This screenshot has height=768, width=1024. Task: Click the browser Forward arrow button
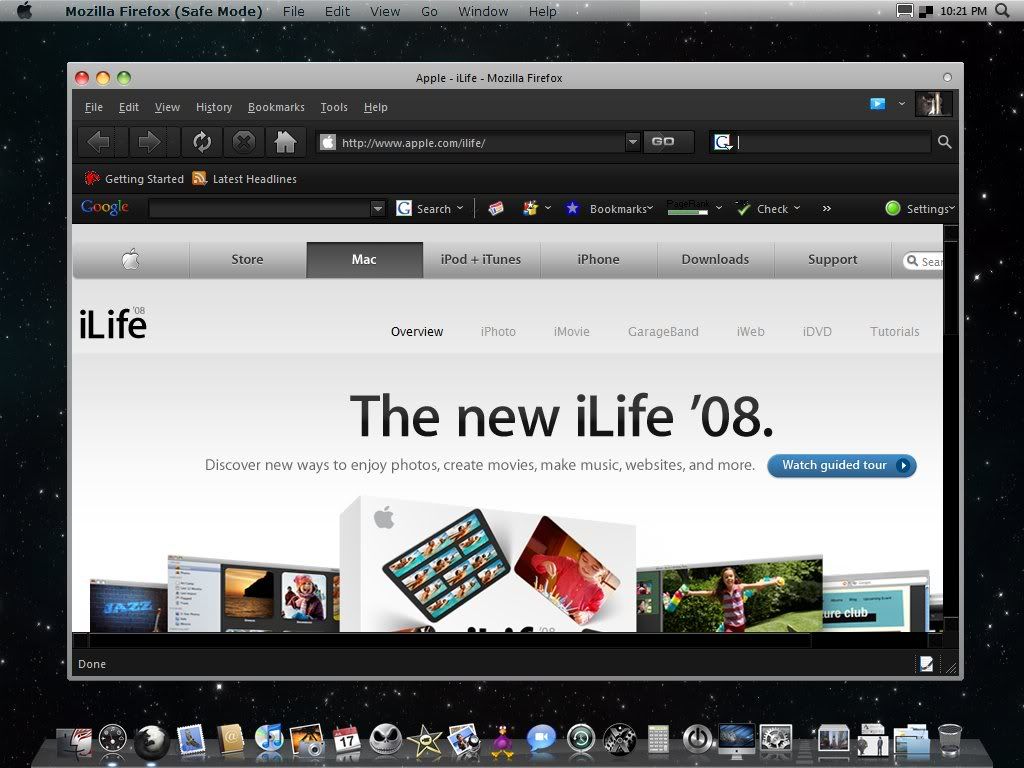149,142
